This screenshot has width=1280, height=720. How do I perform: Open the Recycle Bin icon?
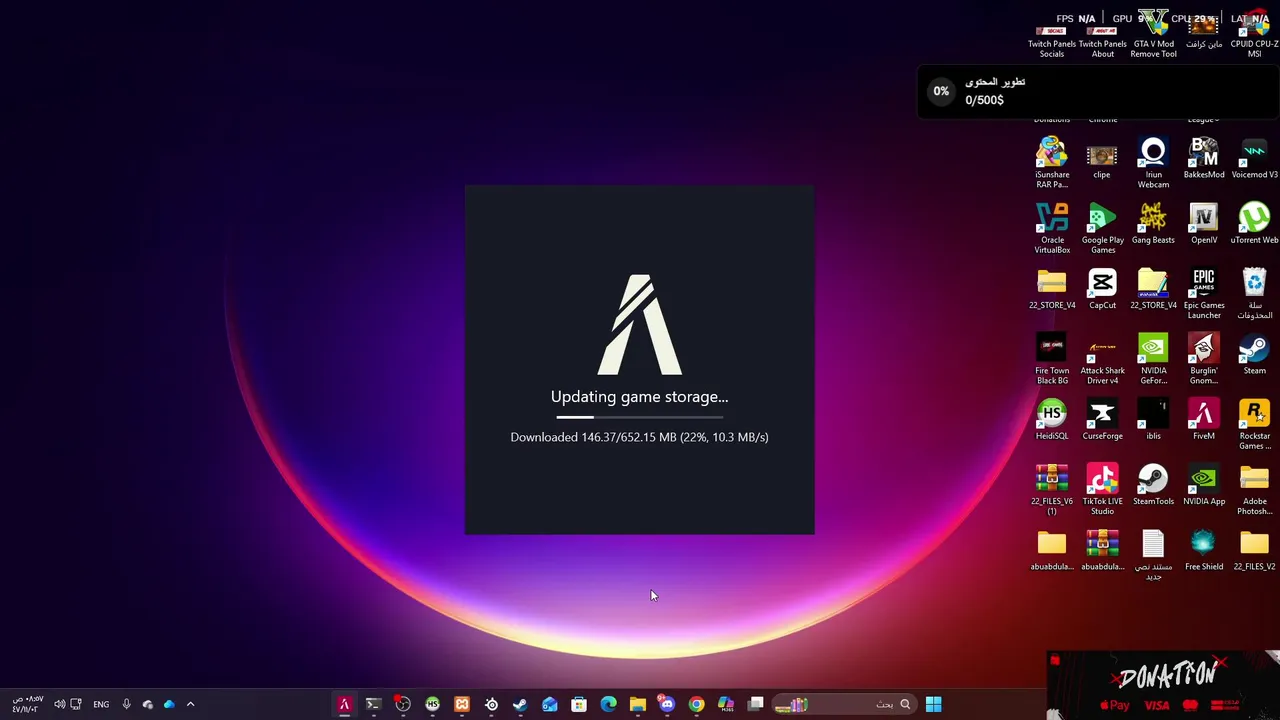1254,294
